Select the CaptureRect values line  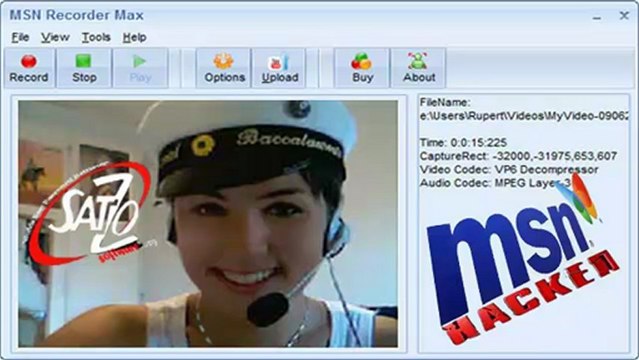518,156
